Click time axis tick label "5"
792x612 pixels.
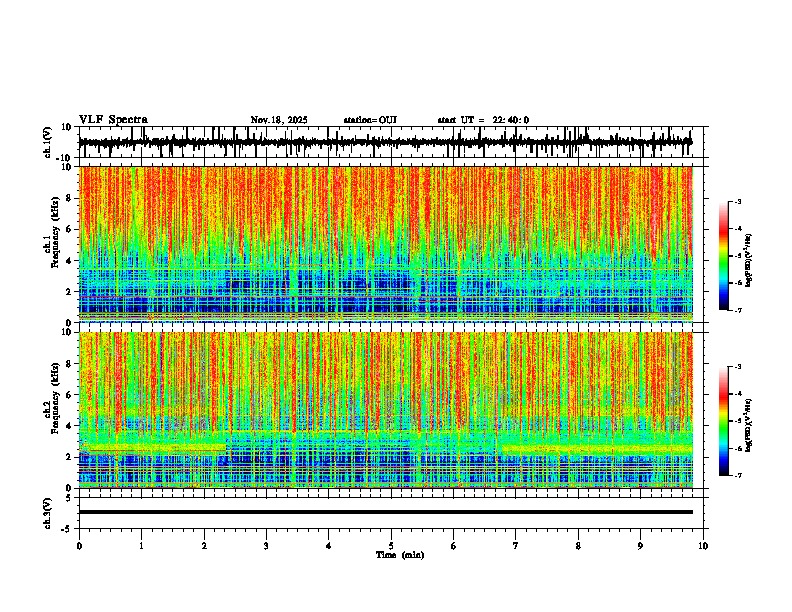pos(391,546)
